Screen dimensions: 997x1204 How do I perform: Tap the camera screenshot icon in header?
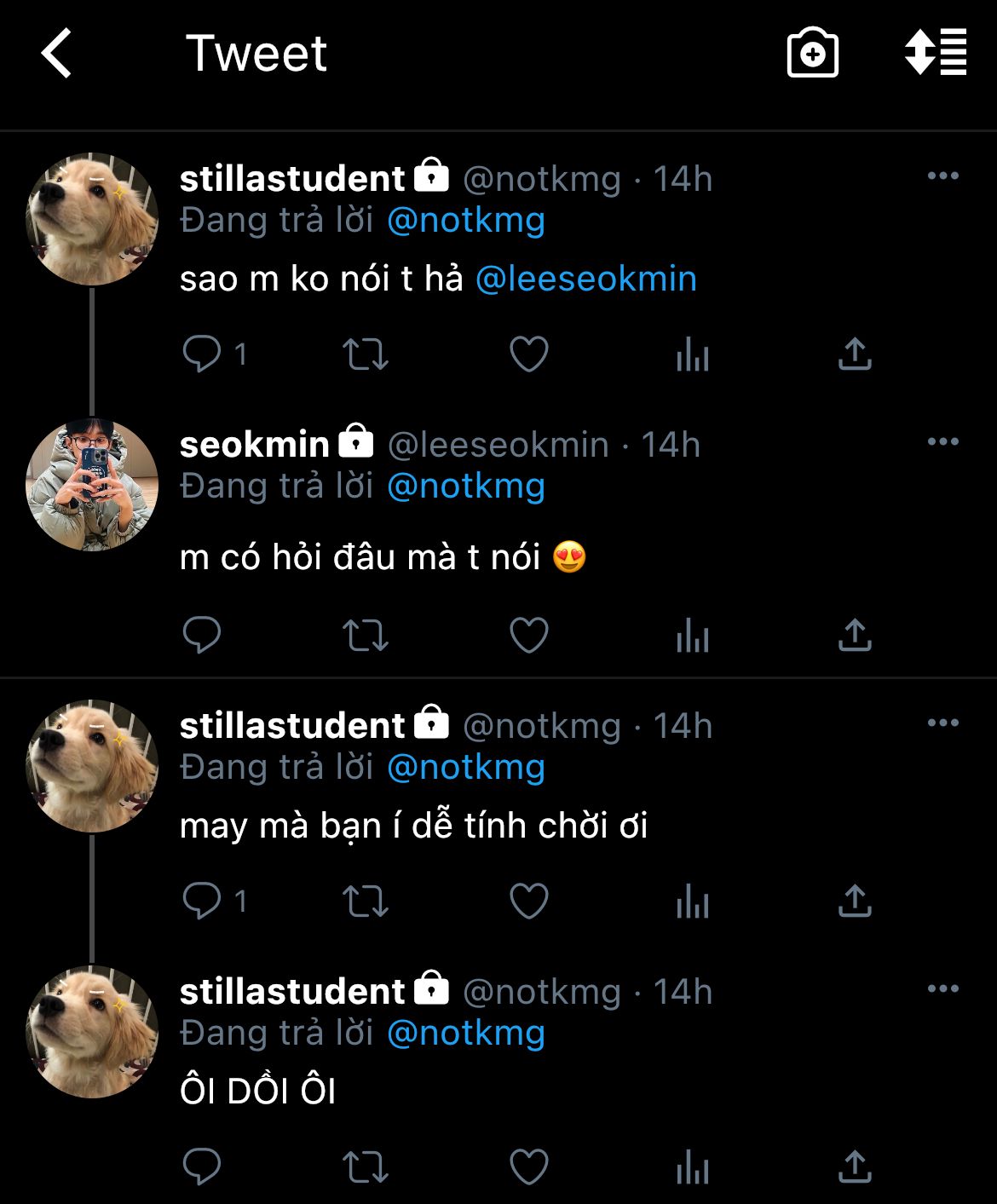click(812, 54)
